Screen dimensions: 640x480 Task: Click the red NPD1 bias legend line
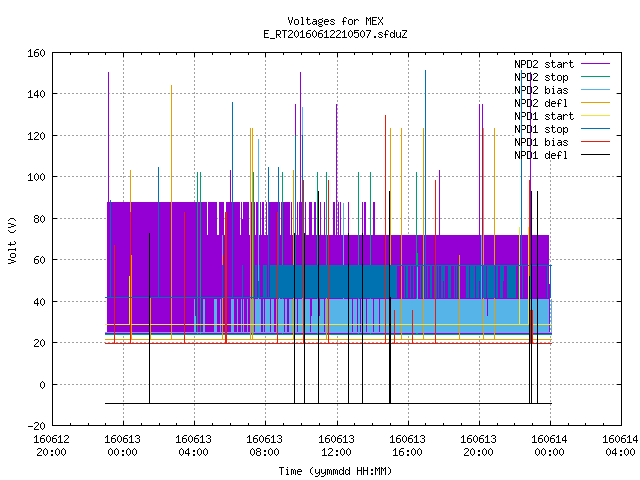[595, 142]
